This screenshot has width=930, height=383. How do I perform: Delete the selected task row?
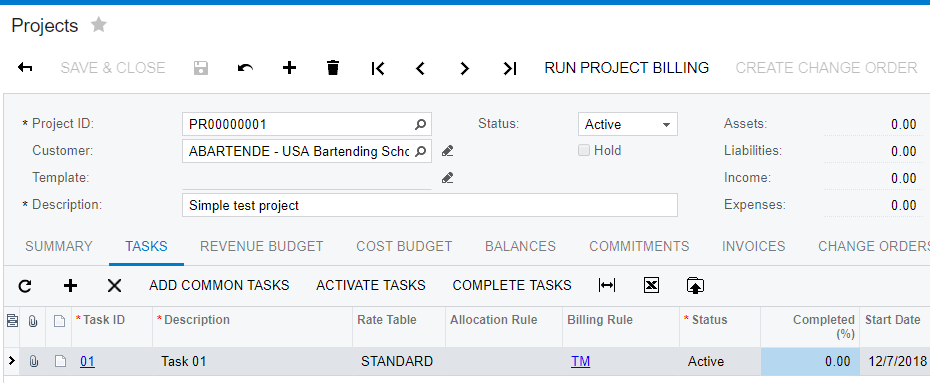pyautogui.click(x=114, y=286)
